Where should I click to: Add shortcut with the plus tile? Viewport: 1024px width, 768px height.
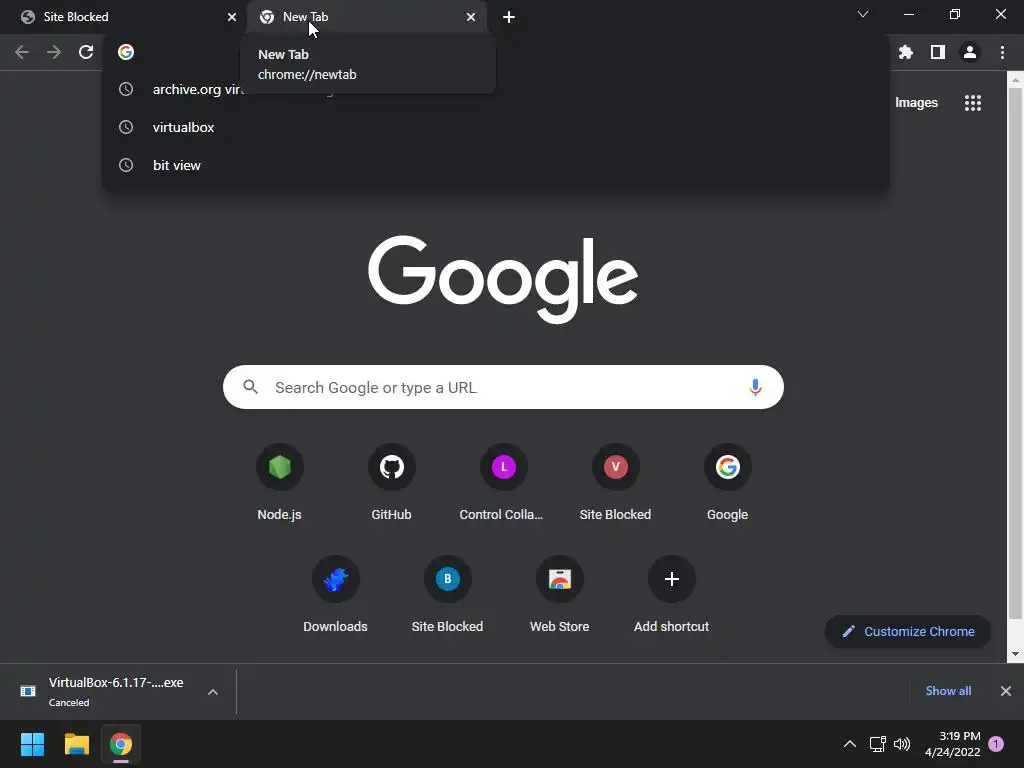(x=671, y=594)
